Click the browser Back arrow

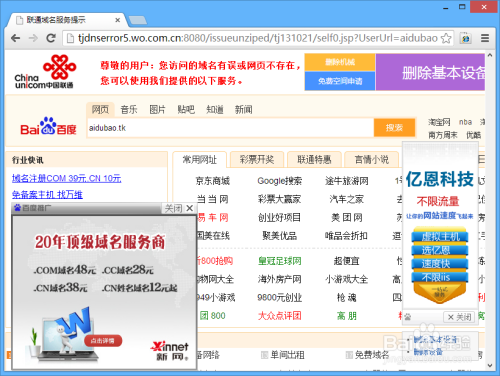[15, 38]
